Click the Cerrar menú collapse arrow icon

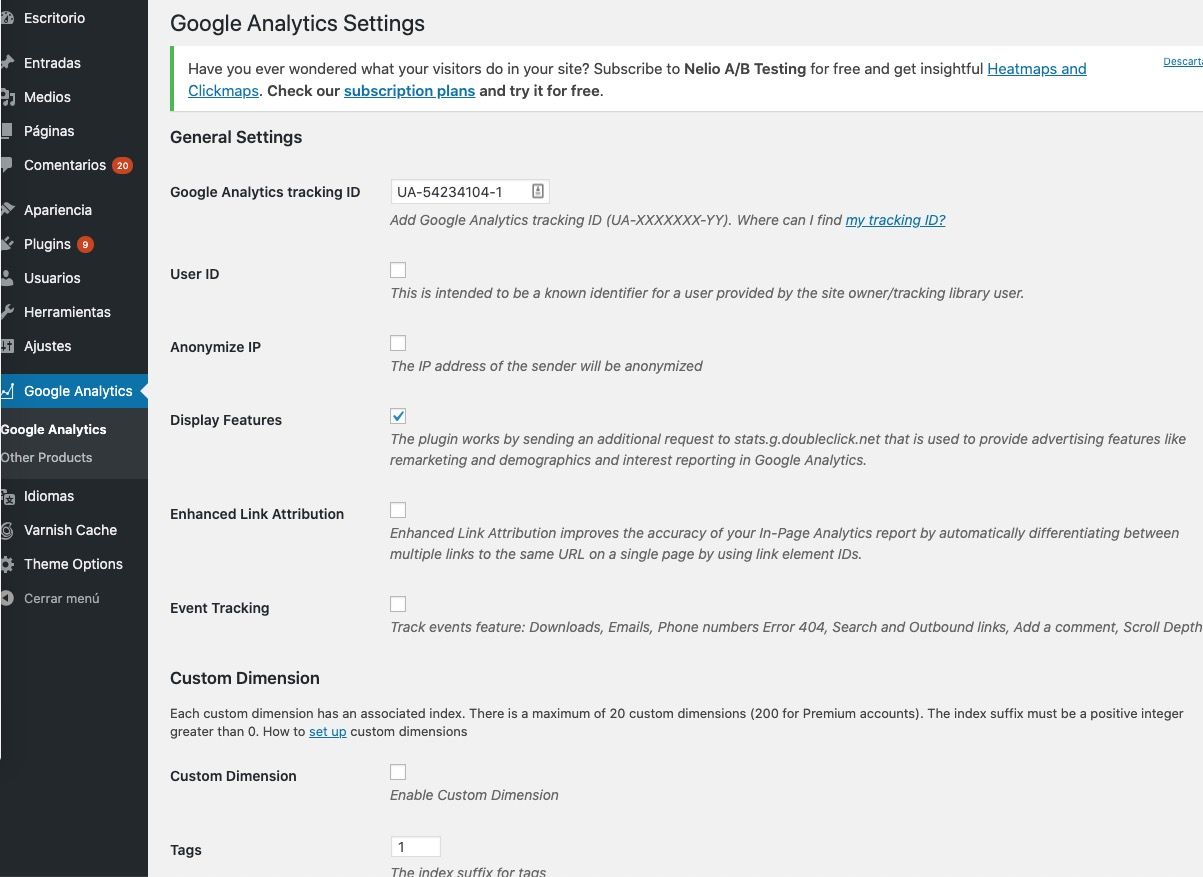point(6,598)
